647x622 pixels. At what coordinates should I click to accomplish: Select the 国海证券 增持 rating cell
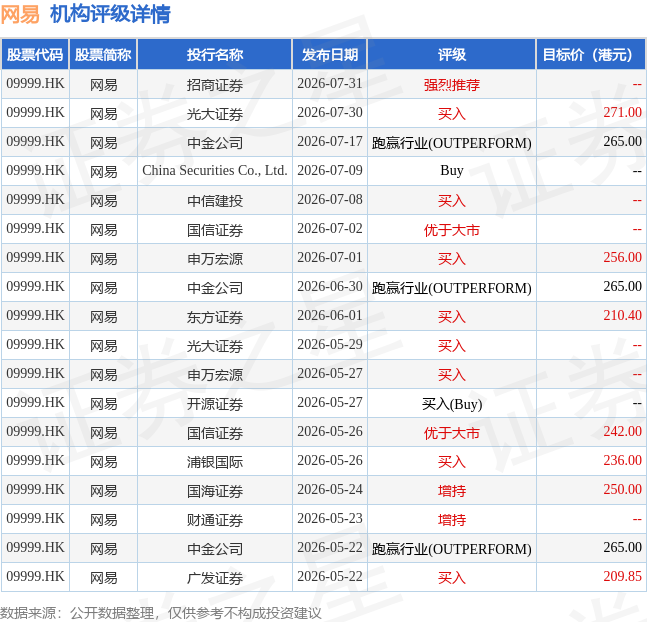(452, 490)
